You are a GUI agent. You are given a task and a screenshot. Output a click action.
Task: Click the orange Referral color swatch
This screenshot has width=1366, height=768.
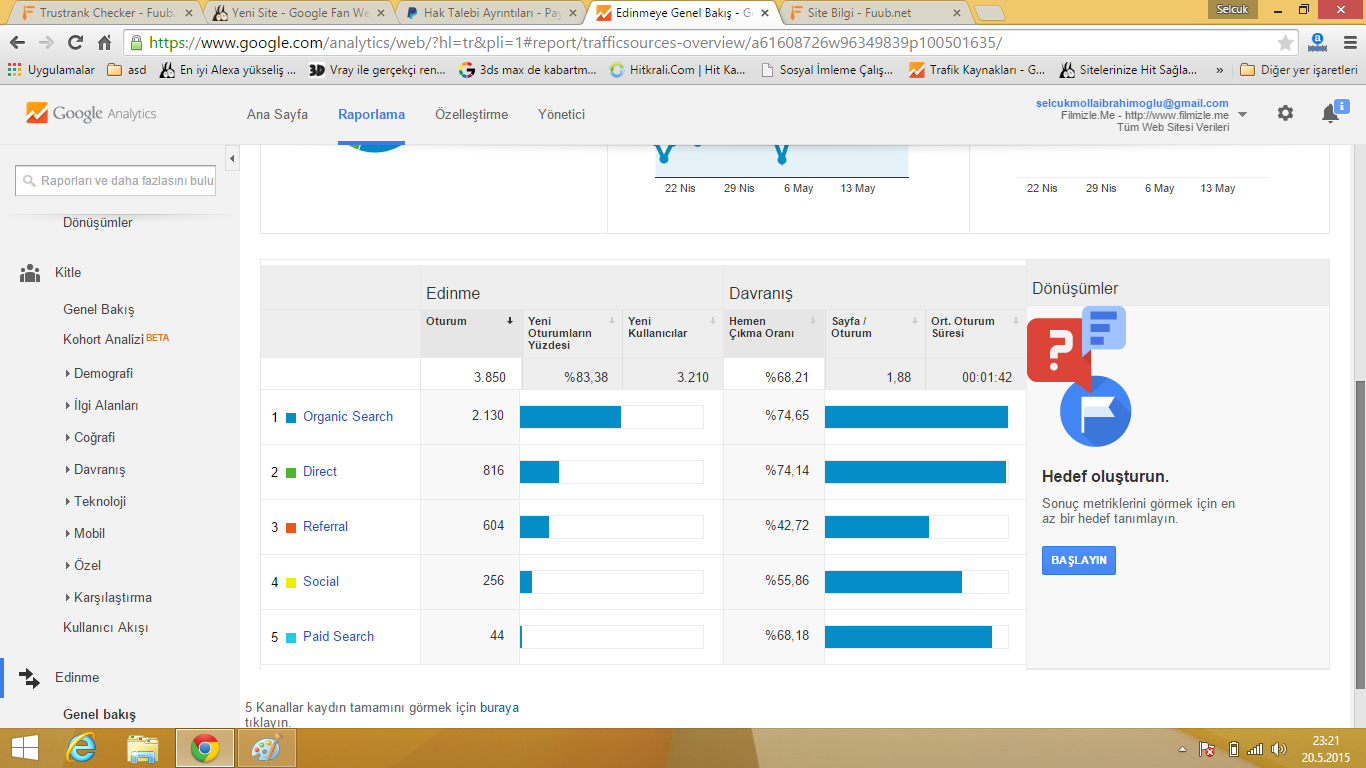coord(291,527)
